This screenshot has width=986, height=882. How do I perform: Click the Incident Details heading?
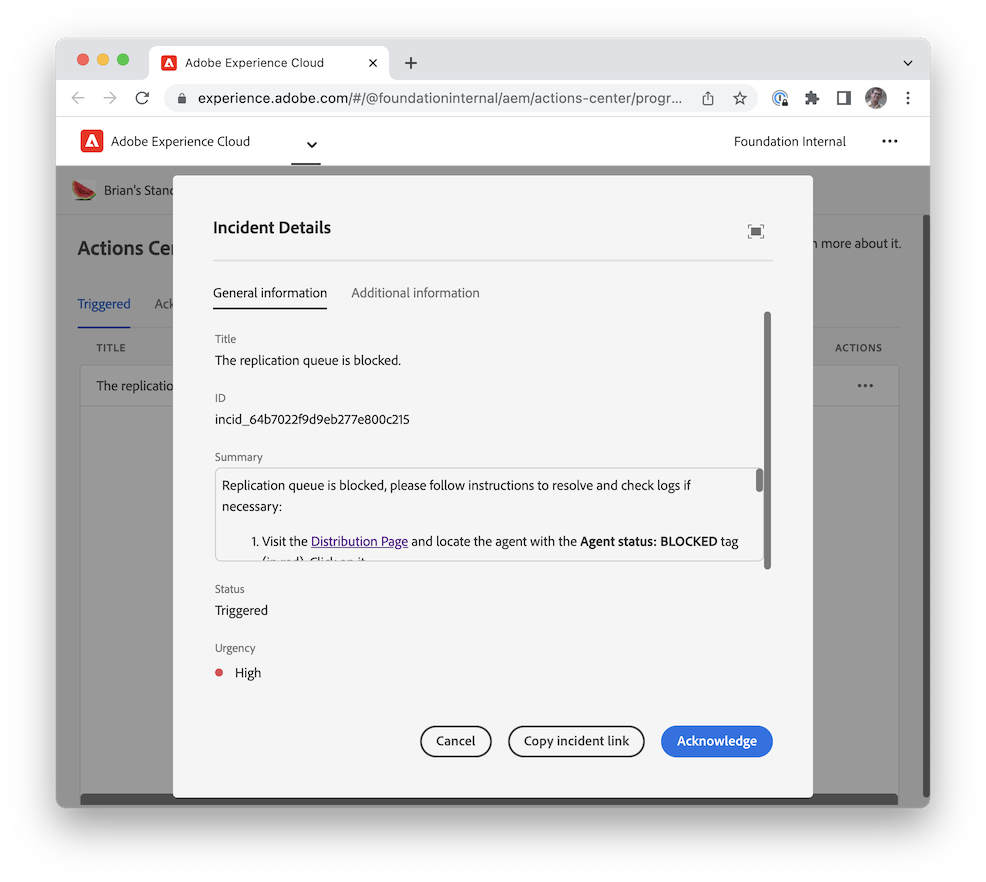[272, 228]
